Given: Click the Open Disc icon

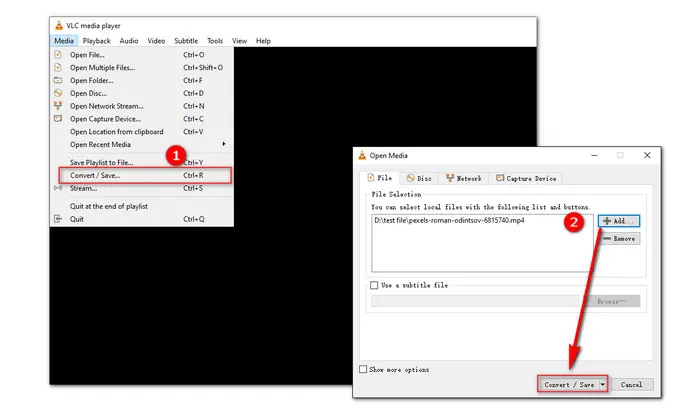Looking at the screenshot, I should click(58, 93).
